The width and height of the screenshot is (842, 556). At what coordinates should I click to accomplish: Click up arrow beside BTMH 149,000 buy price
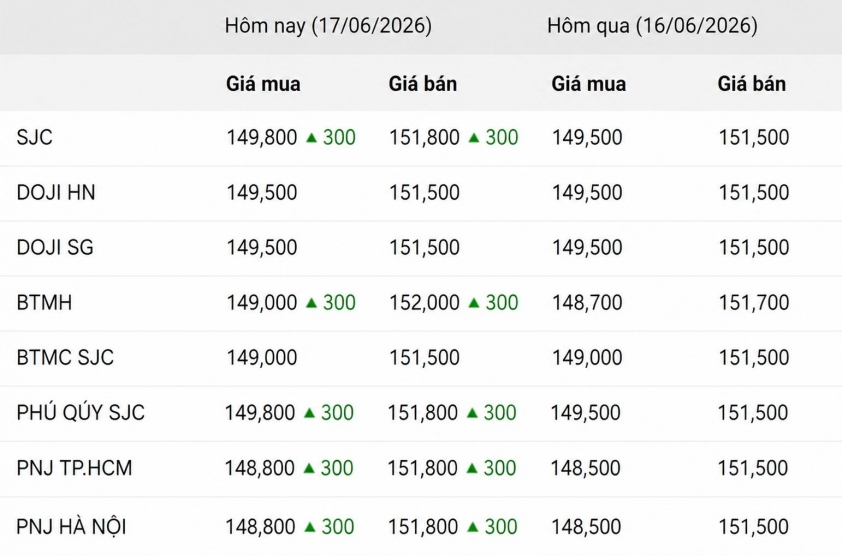coord(311,304)
